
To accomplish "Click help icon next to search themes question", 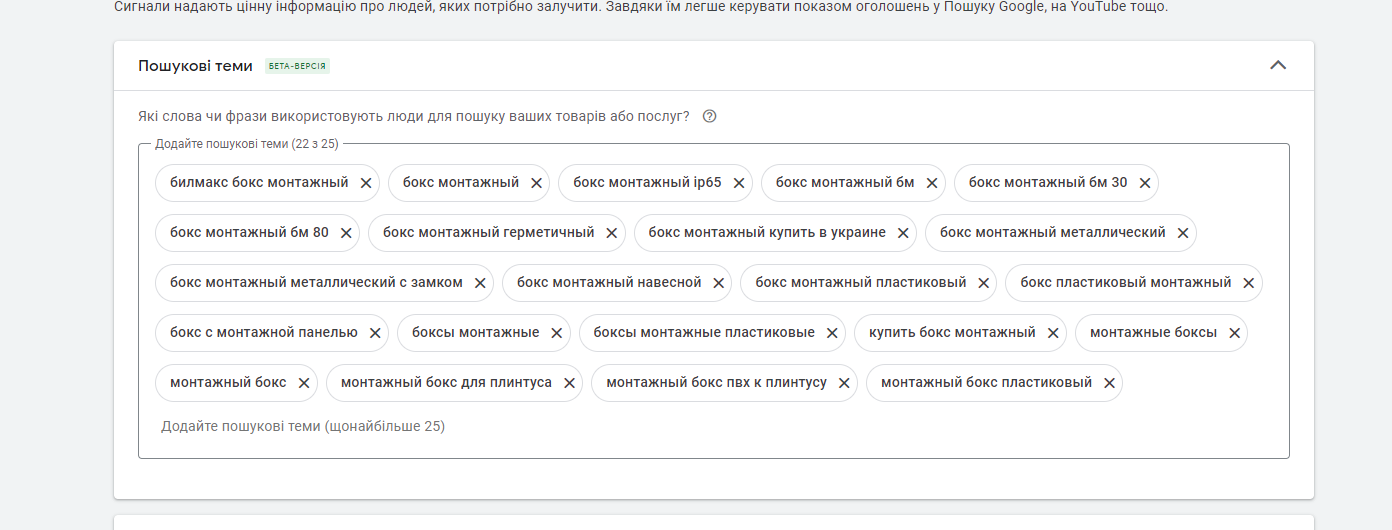I will (x=709, y=116).
